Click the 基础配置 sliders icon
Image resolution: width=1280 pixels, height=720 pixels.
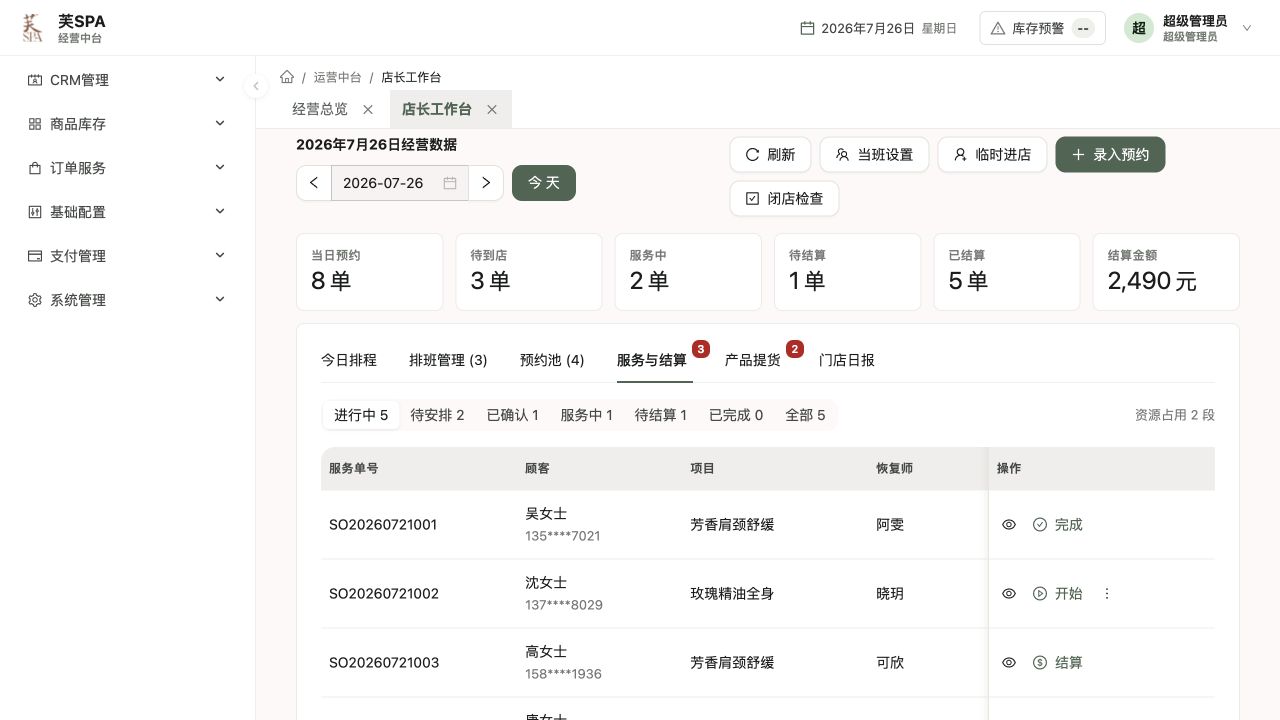click(x=35, y=212)
